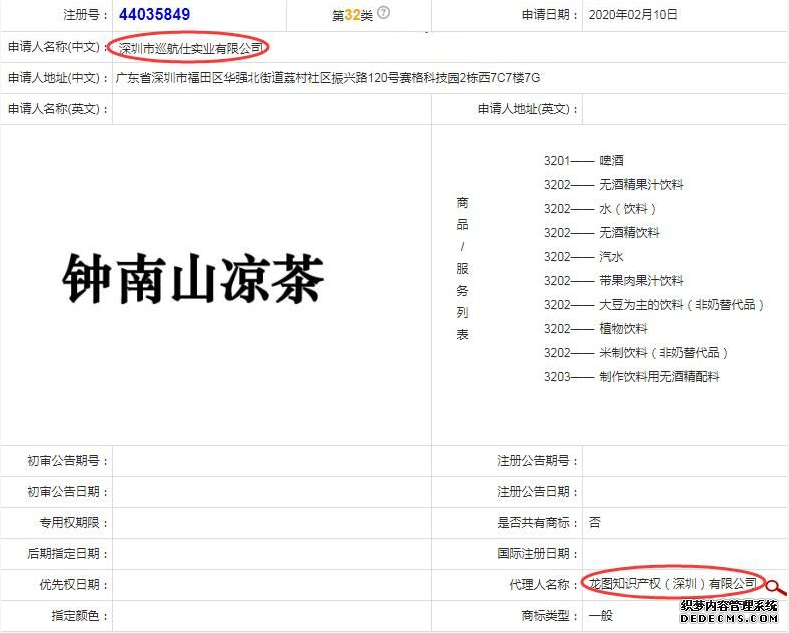789x633 pixels.
Task: Click goods item 3201 啤酒
Action: [x=584, y=161]
